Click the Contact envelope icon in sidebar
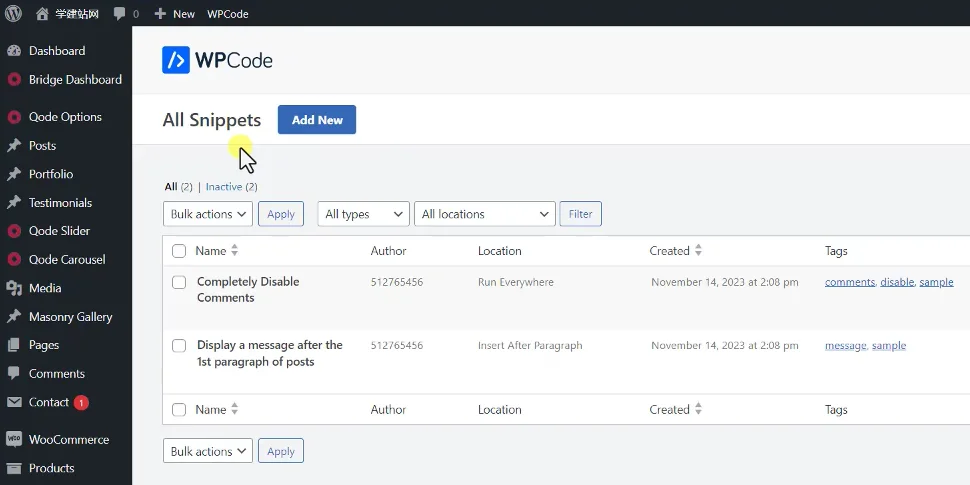The width and height of the screenshot is (970, 485). click(x=14, y=402)
